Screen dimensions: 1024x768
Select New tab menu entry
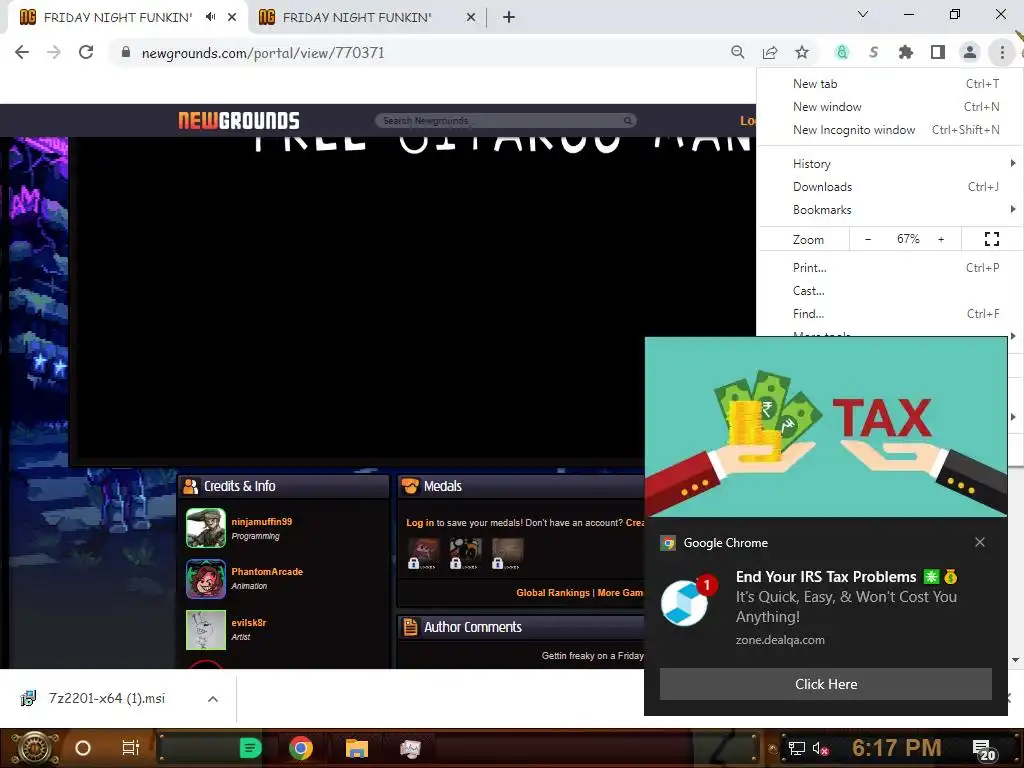click(889, 84)
